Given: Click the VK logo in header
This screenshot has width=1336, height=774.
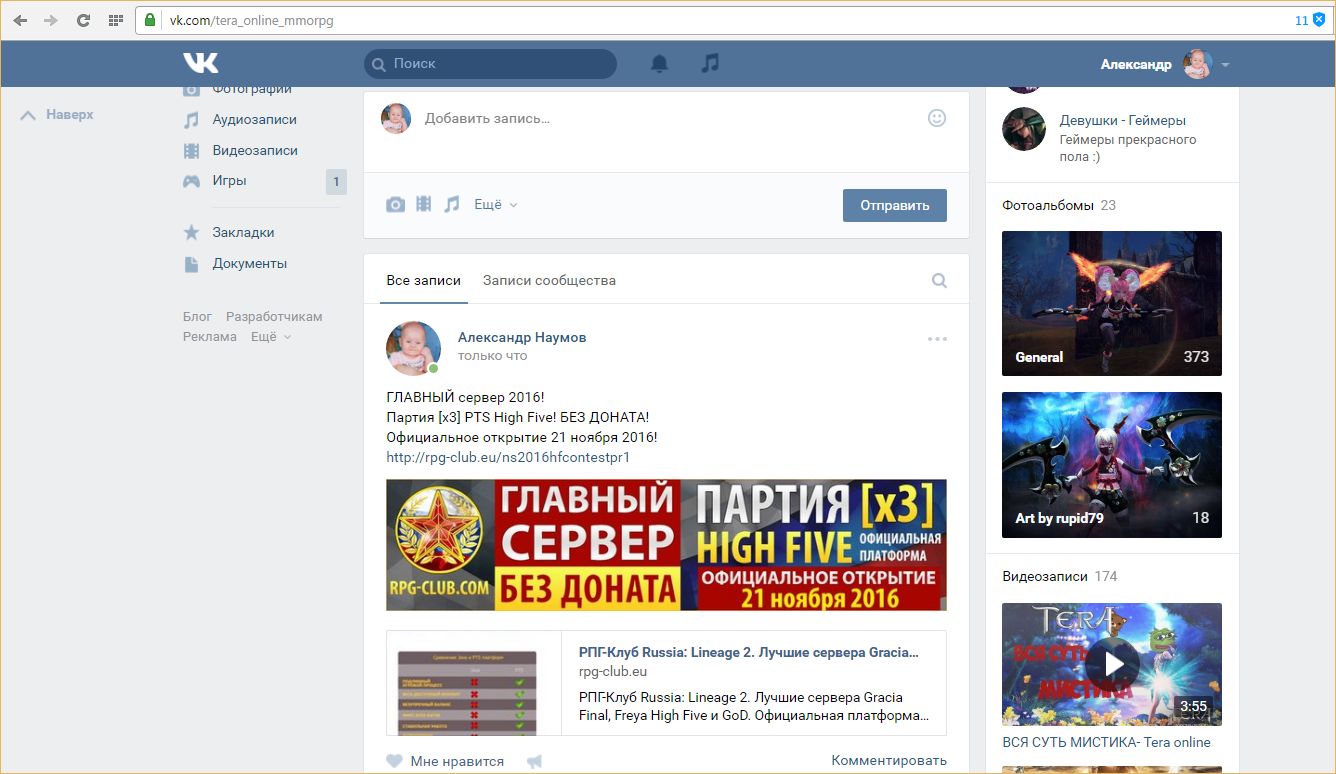Looking at the screenshot, I should click(200, 63).
